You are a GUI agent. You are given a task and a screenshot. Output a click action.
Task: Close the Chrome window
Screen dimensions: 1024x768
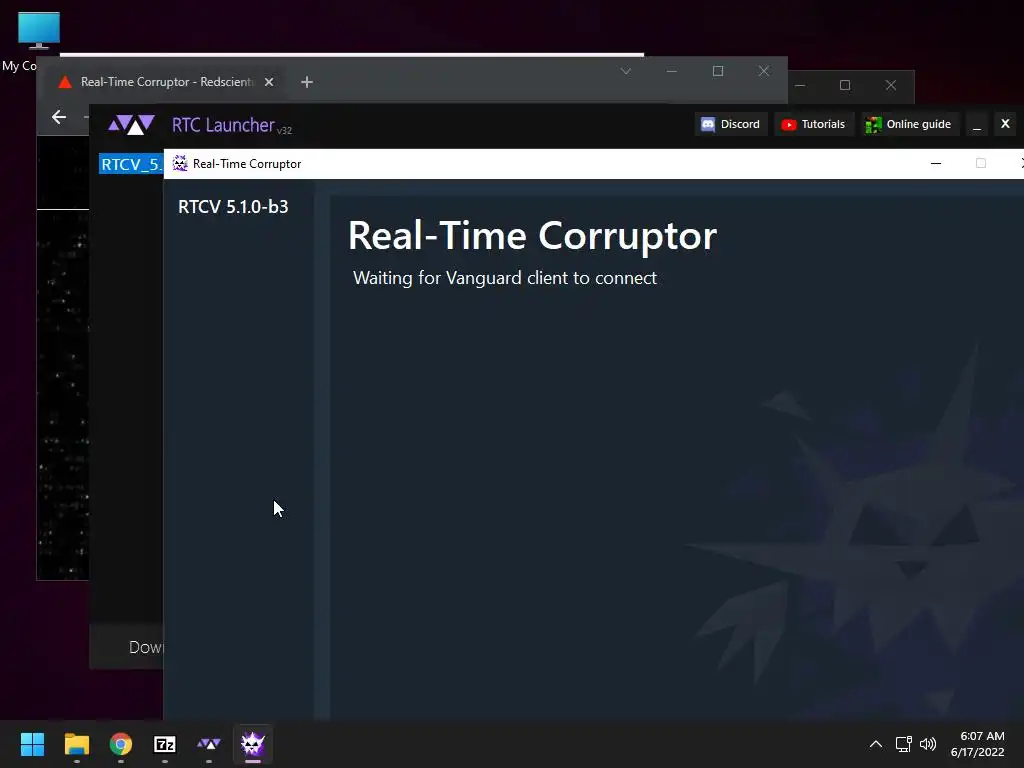coord(763,71)
